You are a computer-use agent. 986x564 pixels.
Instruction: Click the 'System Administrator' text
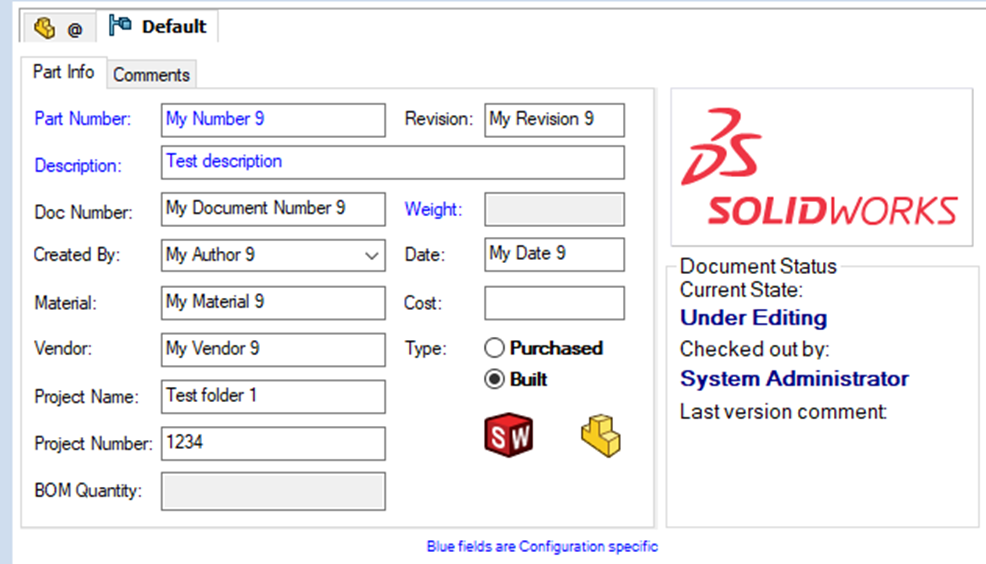(794, 379)
